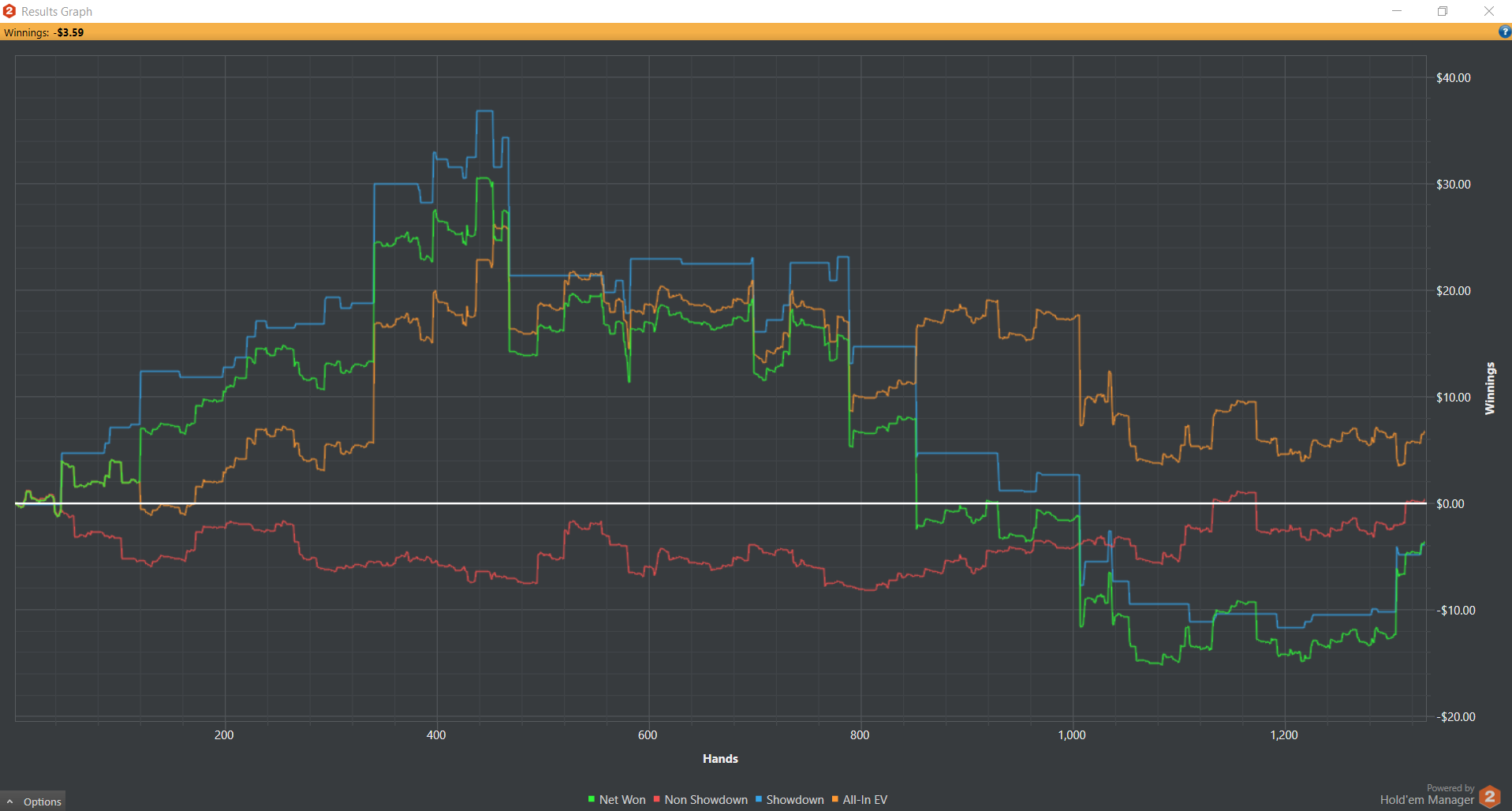Open the help question mark icon
Viewport: 1512px width, 811px height.
[1504, 32]
